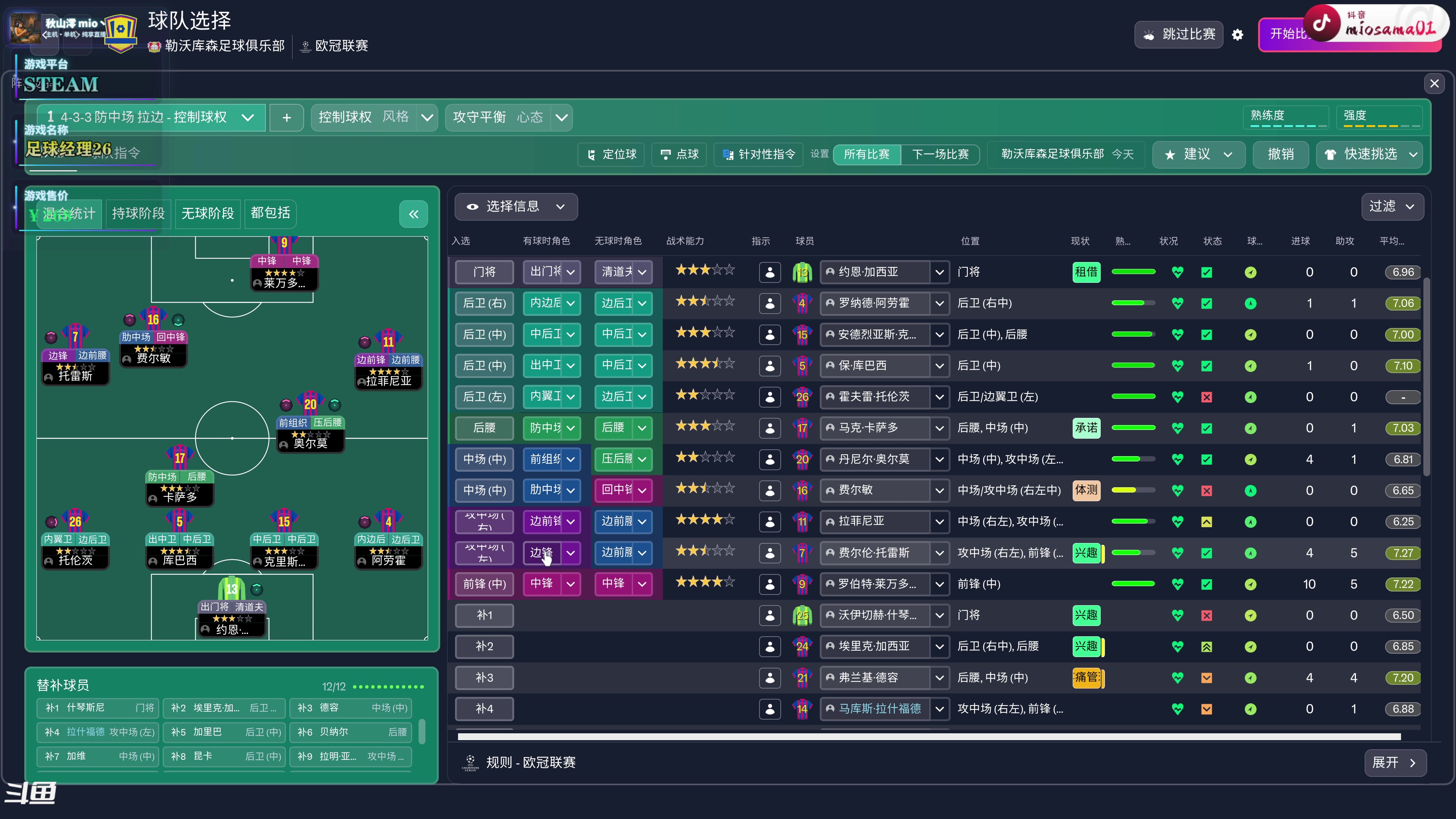Click the red status cross for 霍夫雷·托伦茨

click(x=1207, y=397)
